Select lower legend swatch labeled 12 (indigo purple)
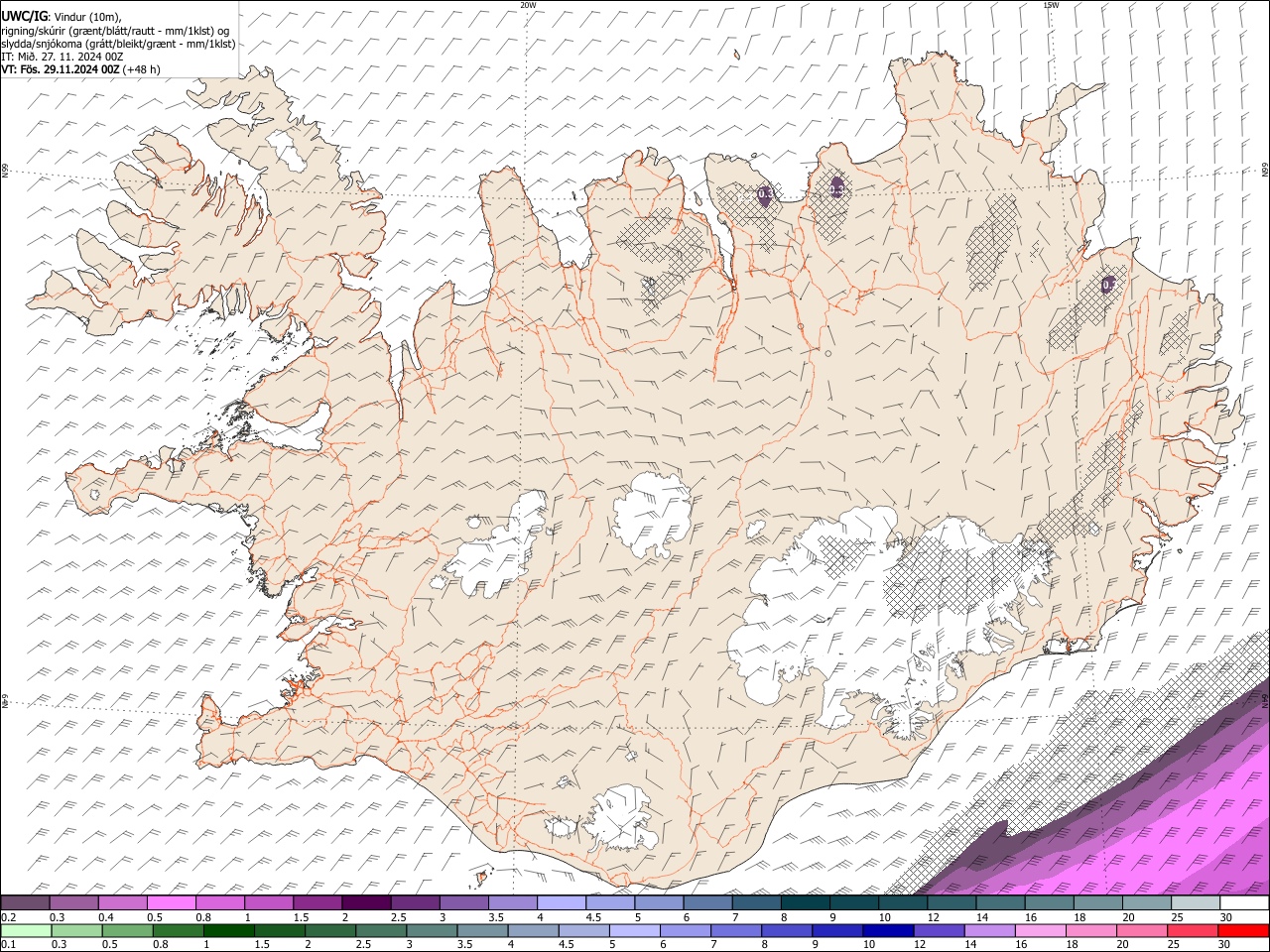The width and height of the screenshot is (1270, 952). pyautogui.click(x=939, y=930)
